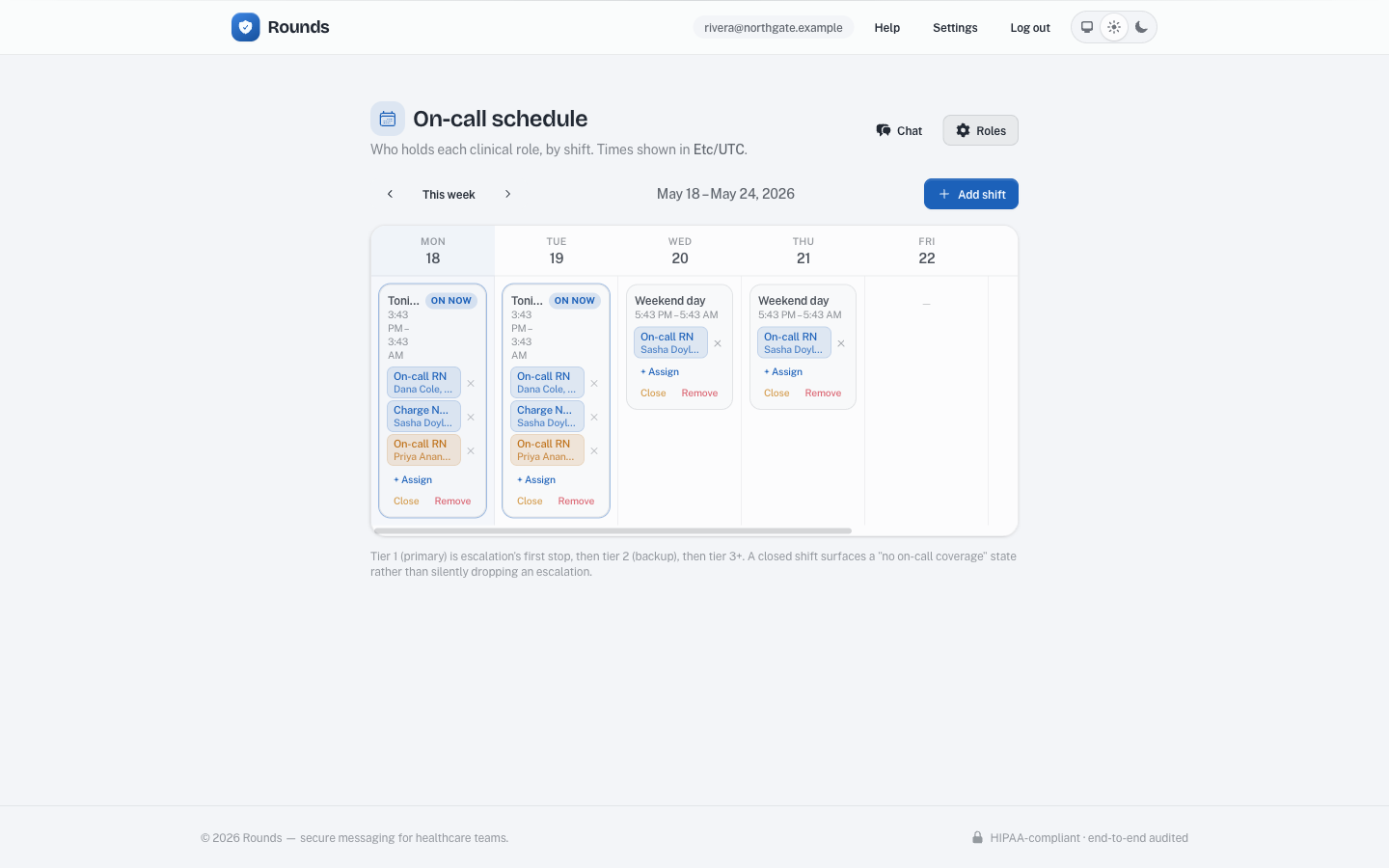1389x868 pixels.
Task: Unassign Priya Anand from Monday's shift
Action: (x=471, y=450)
